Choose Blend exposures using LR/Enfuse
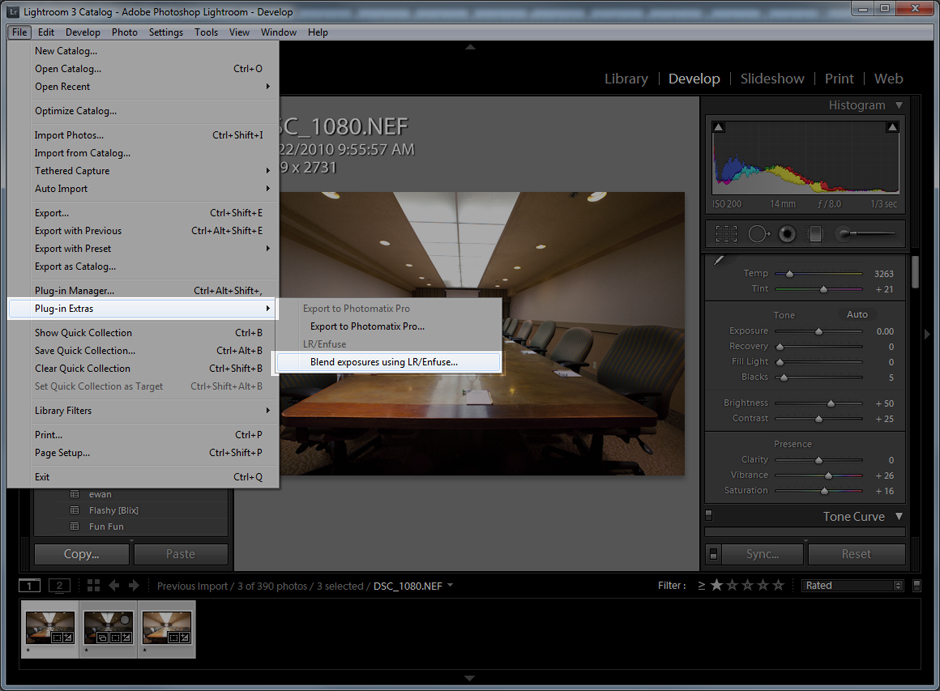This screenshot has height=691, width=940. point(388,362)
